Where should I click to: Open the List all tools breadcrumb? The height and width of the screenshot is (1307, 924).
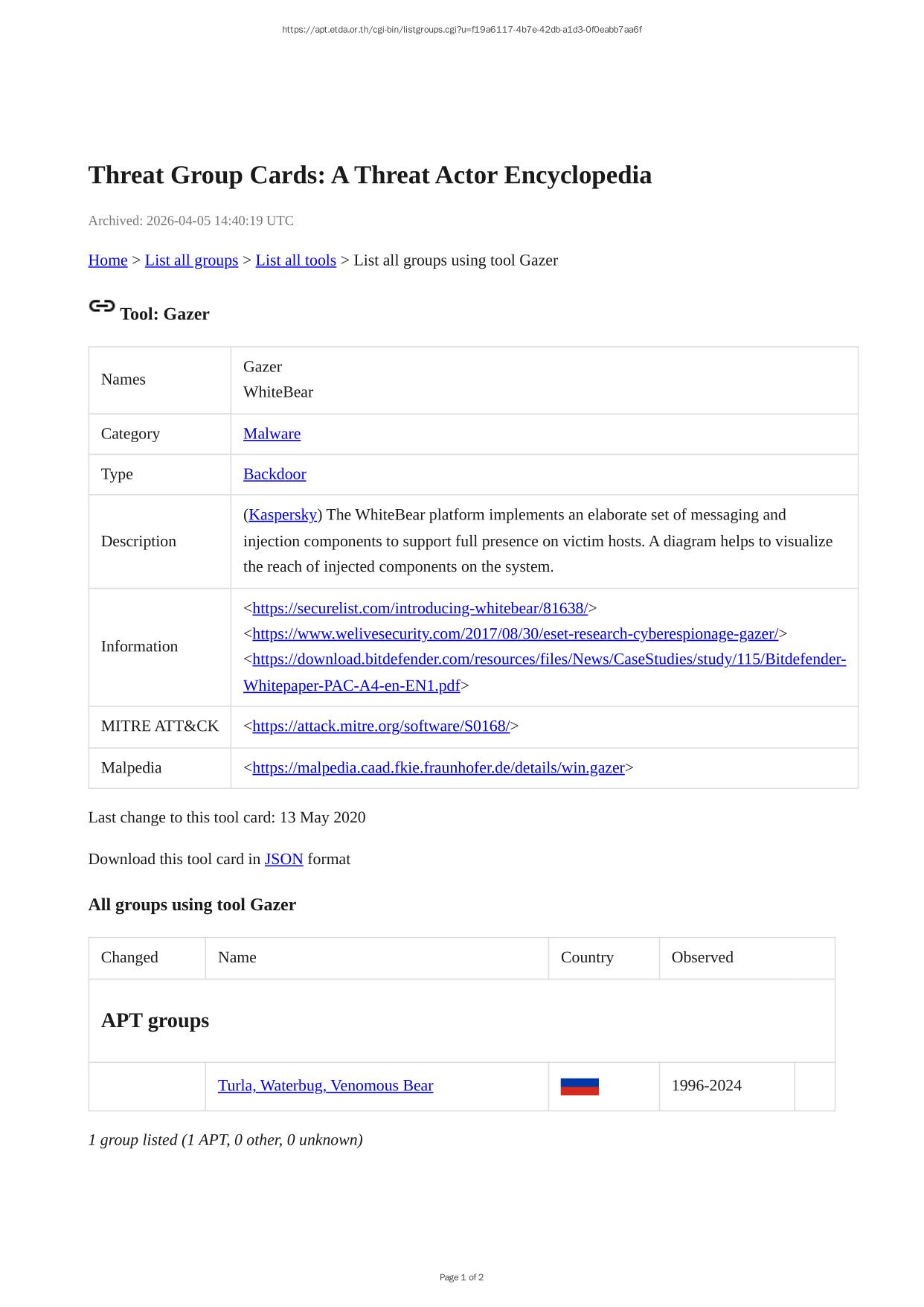295,261
